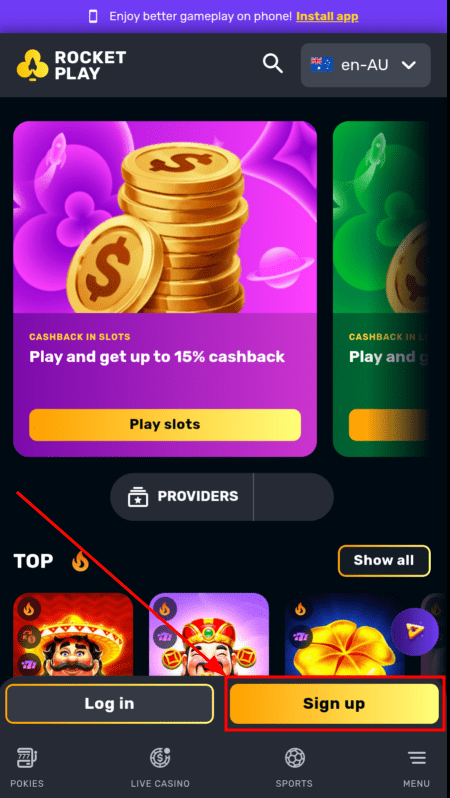Viewport: 450px width, 798px height.
Task: Follow the Install app link
Action: [x=327, y=16]
